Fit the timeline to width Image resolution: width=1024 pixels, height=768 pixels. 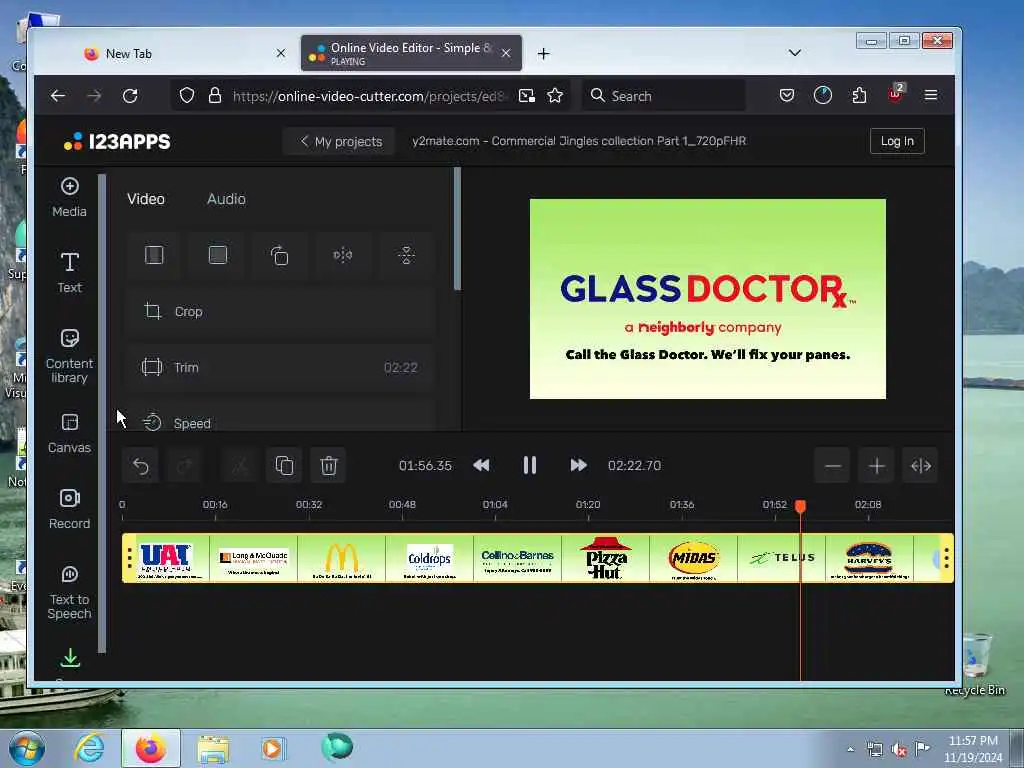[x=921, y=466]
